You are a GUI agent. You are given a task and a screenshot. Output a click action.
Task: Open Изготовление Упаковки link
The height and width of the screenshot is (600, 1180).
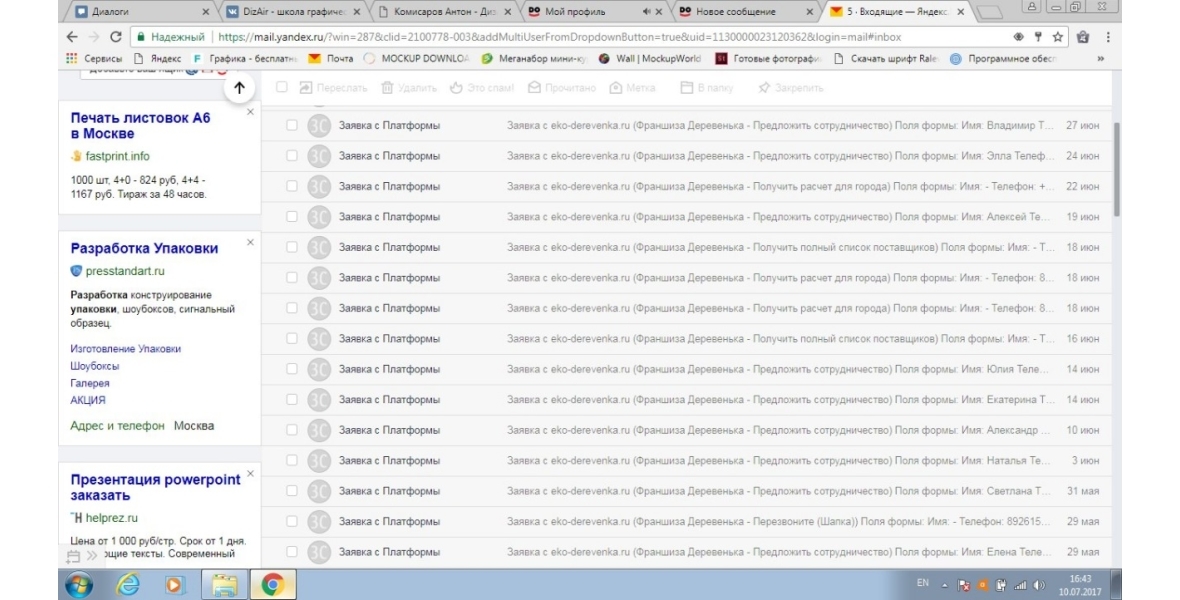(126, 349)
